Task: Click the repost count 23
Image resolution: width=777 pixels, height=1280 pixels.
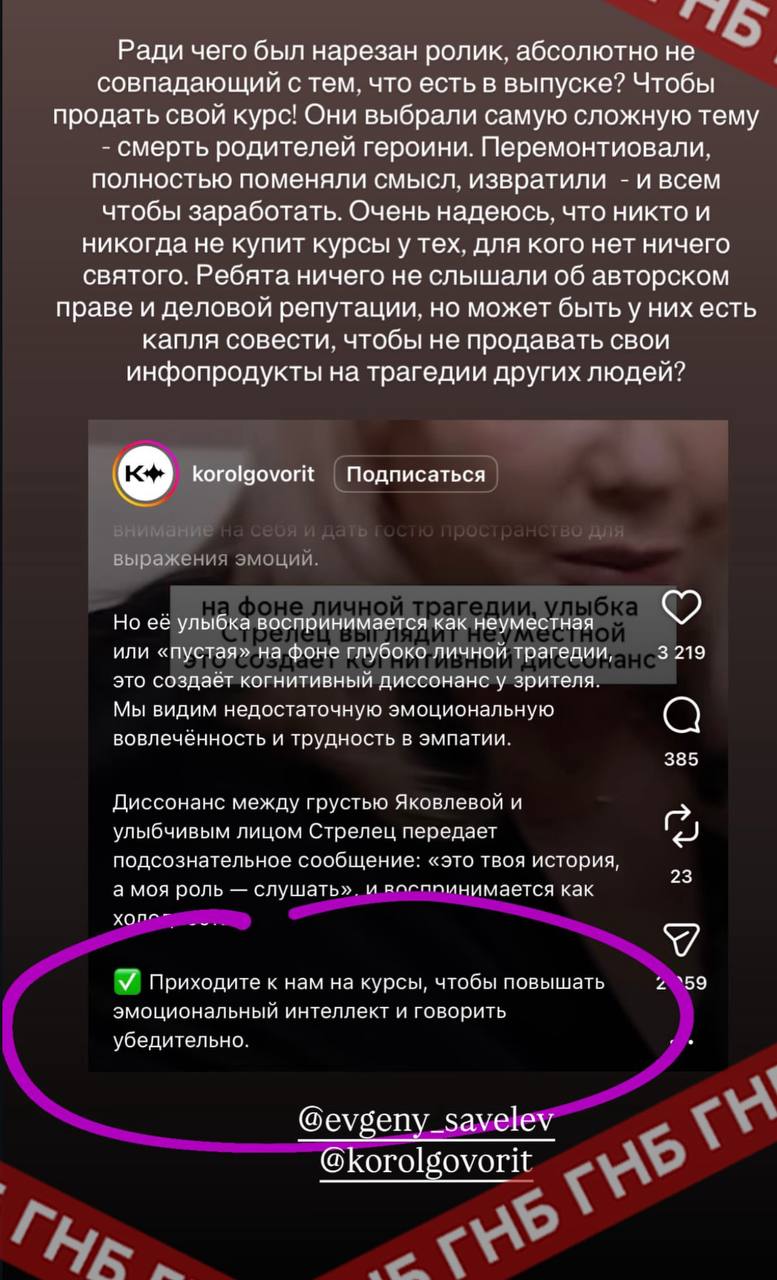Action: point(681,876)
